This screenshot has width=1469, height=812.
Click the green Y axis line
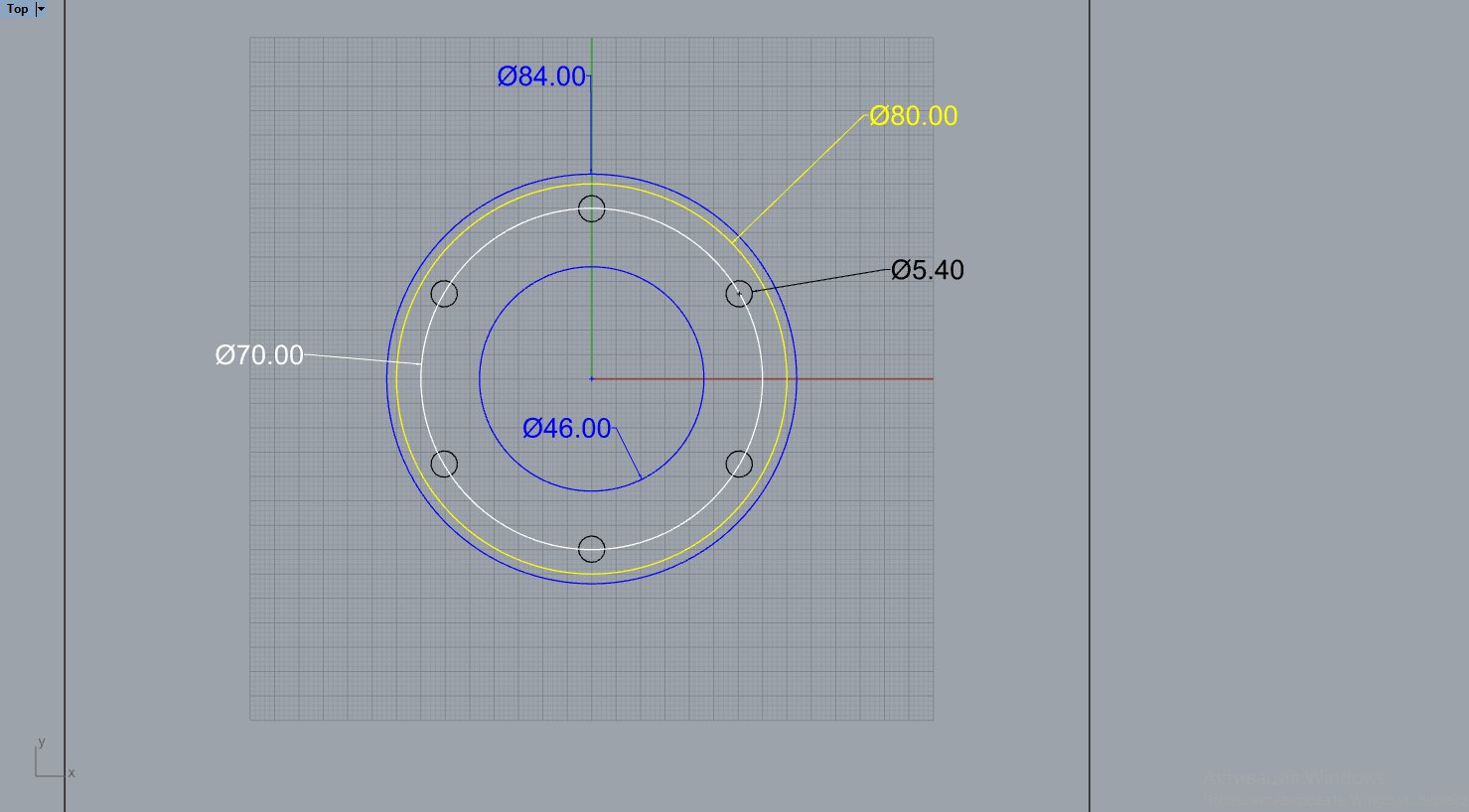[592, 318]
